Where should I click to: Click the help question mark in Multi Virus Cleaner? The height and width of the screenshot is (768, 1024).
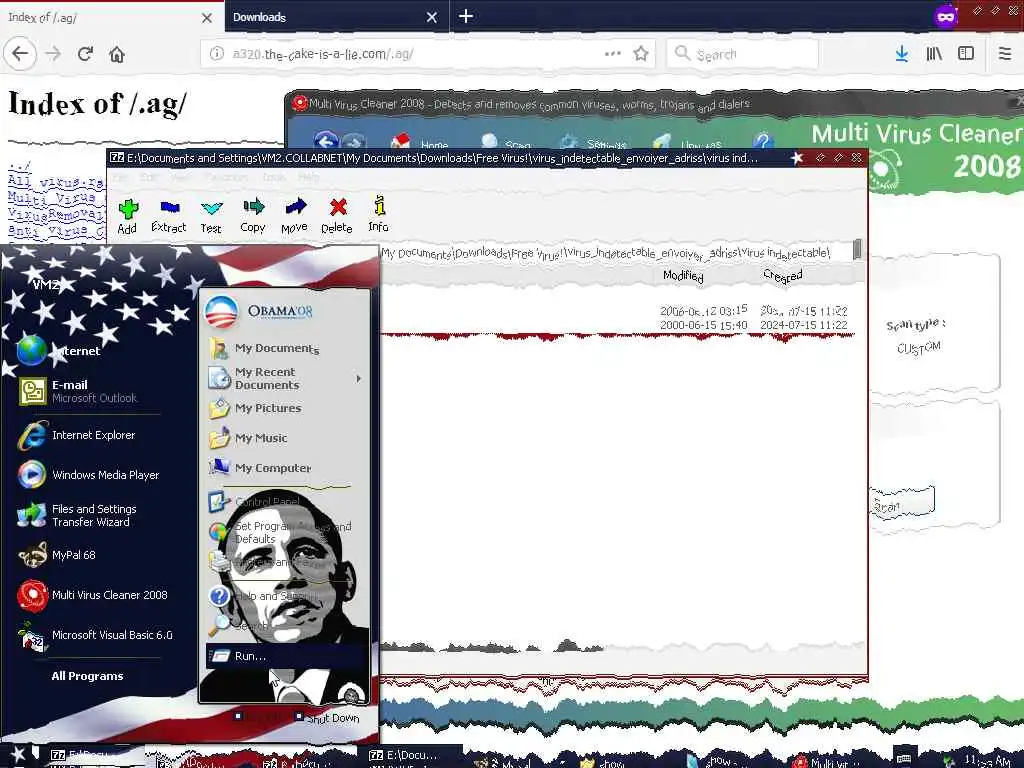pyautogui.click(x=762, y=141)
